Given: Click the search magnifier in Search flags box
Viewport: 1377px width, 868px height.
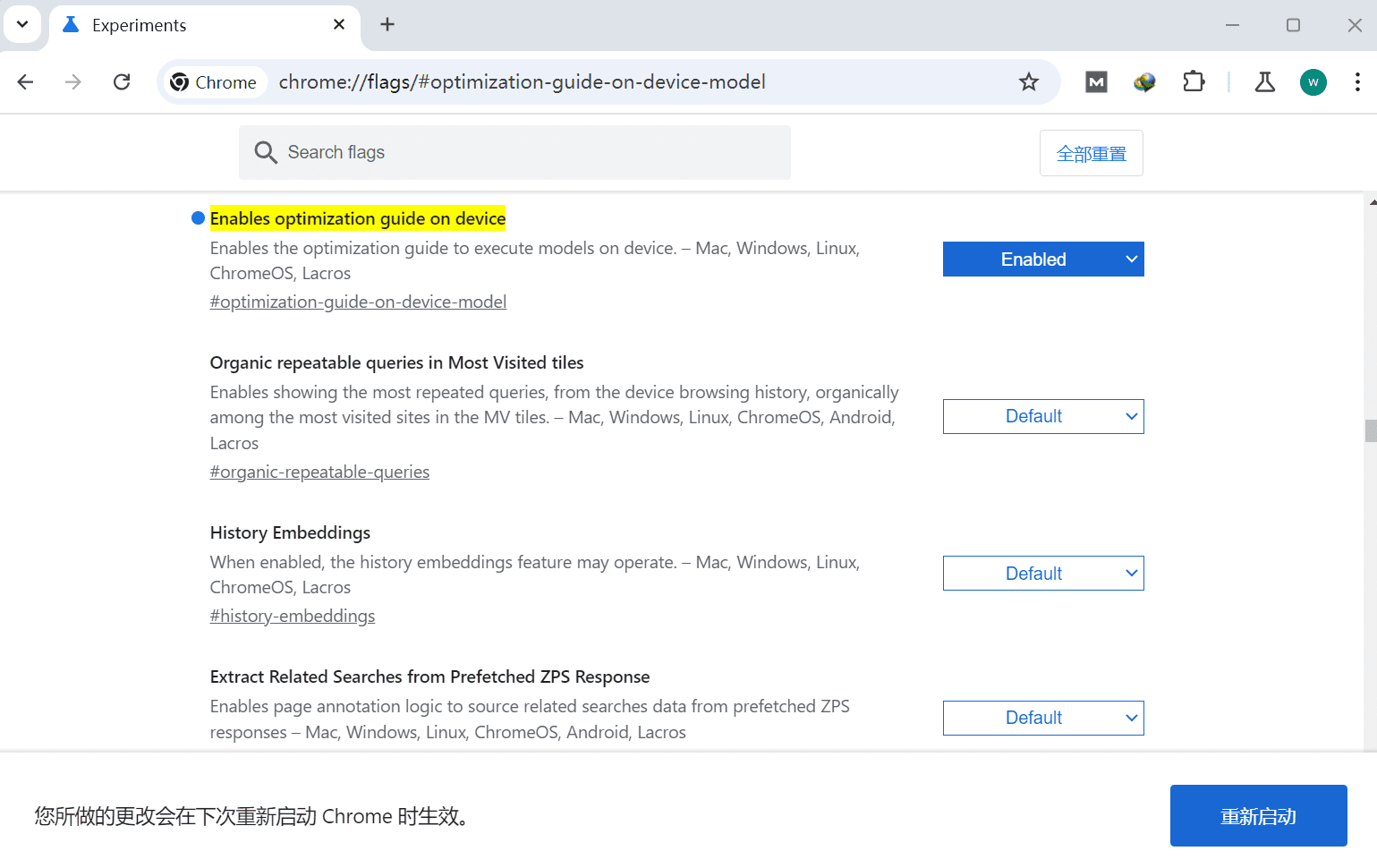Looking at the screenshot, I should (x=266, y=152).
